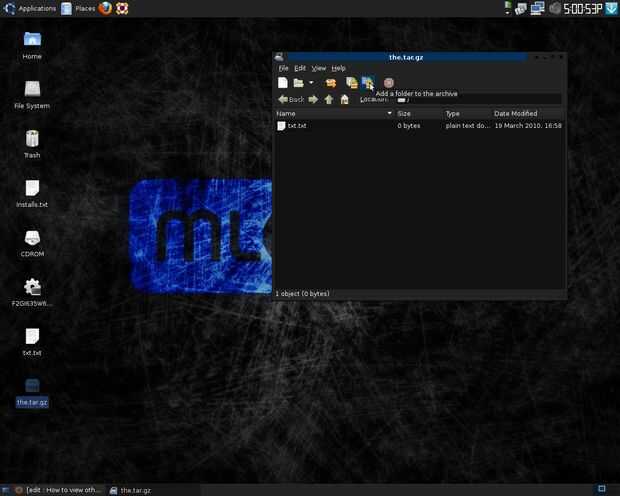
Task: Go up one level with the up arrow
Action: coord(329,99)
